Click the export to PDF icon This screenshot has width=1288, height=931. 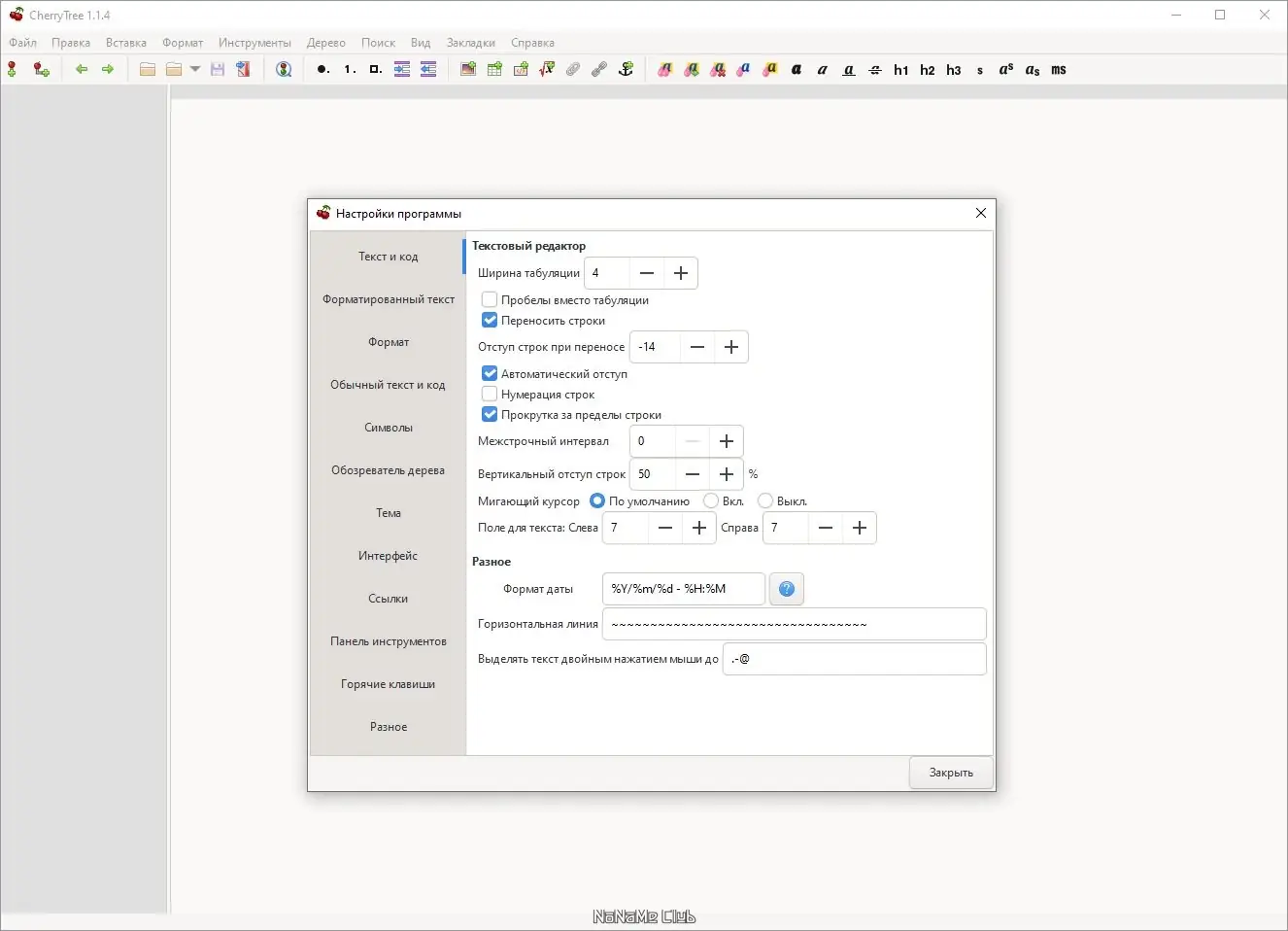point(243,69)
